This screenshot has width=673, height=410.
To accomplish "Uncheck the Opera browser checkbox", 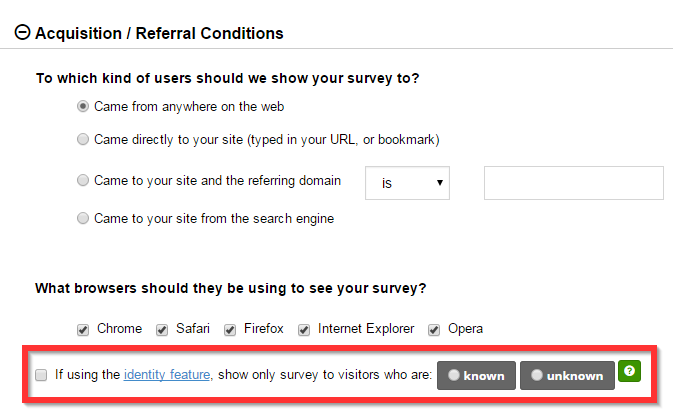I will click(x=434, y=329).
